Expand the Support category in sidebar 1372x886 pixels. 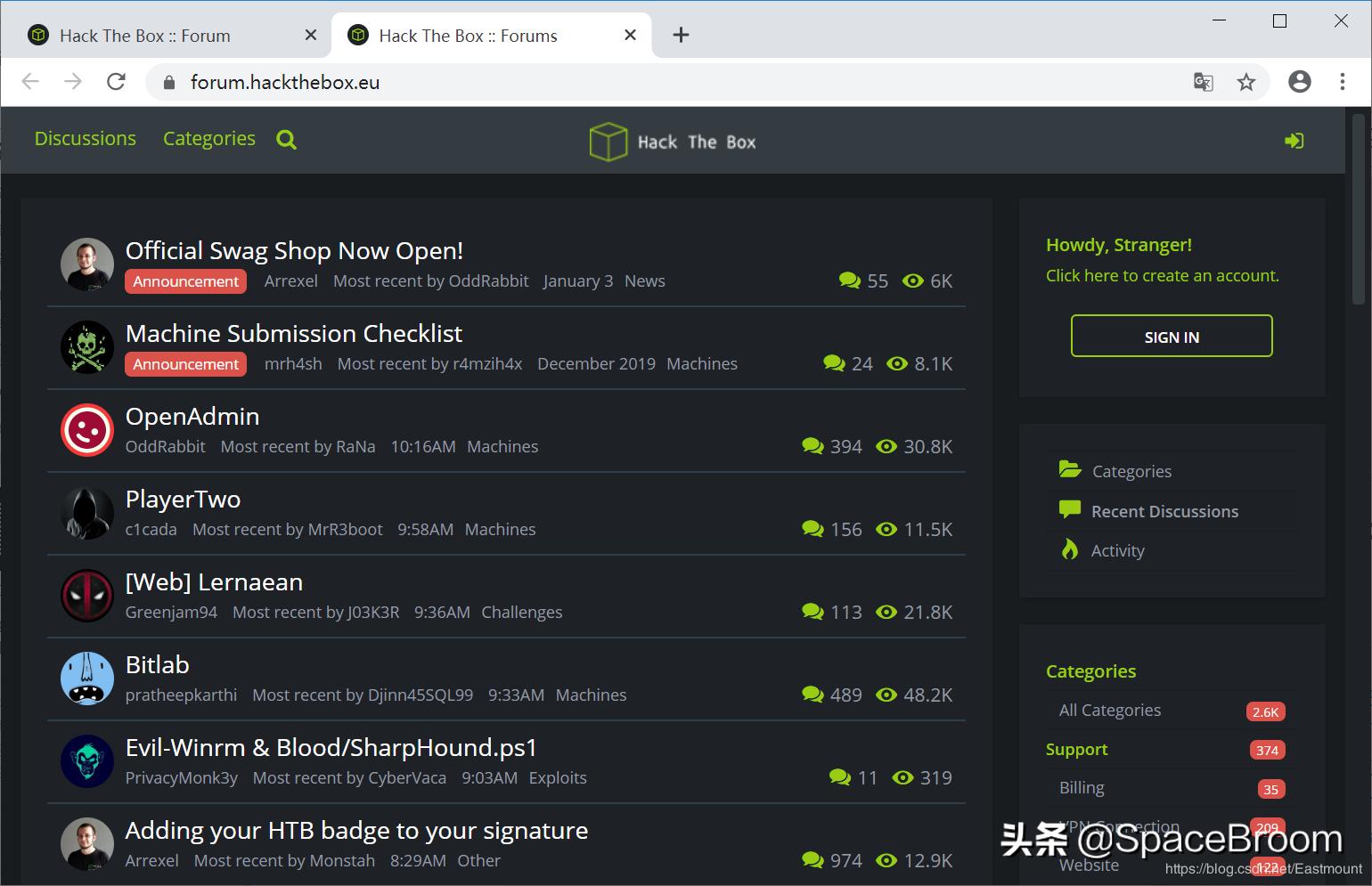(1077, 749)
